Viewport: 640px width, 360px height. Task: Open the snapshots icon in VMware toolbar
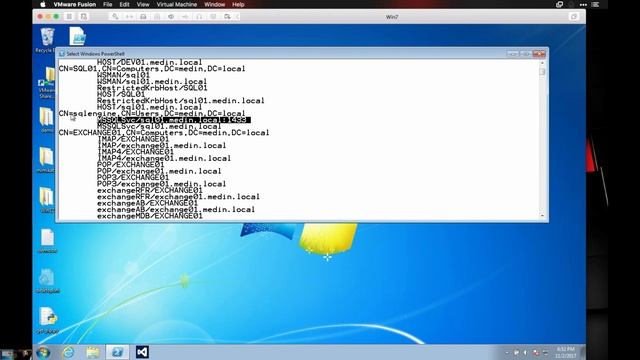[84, 17]
